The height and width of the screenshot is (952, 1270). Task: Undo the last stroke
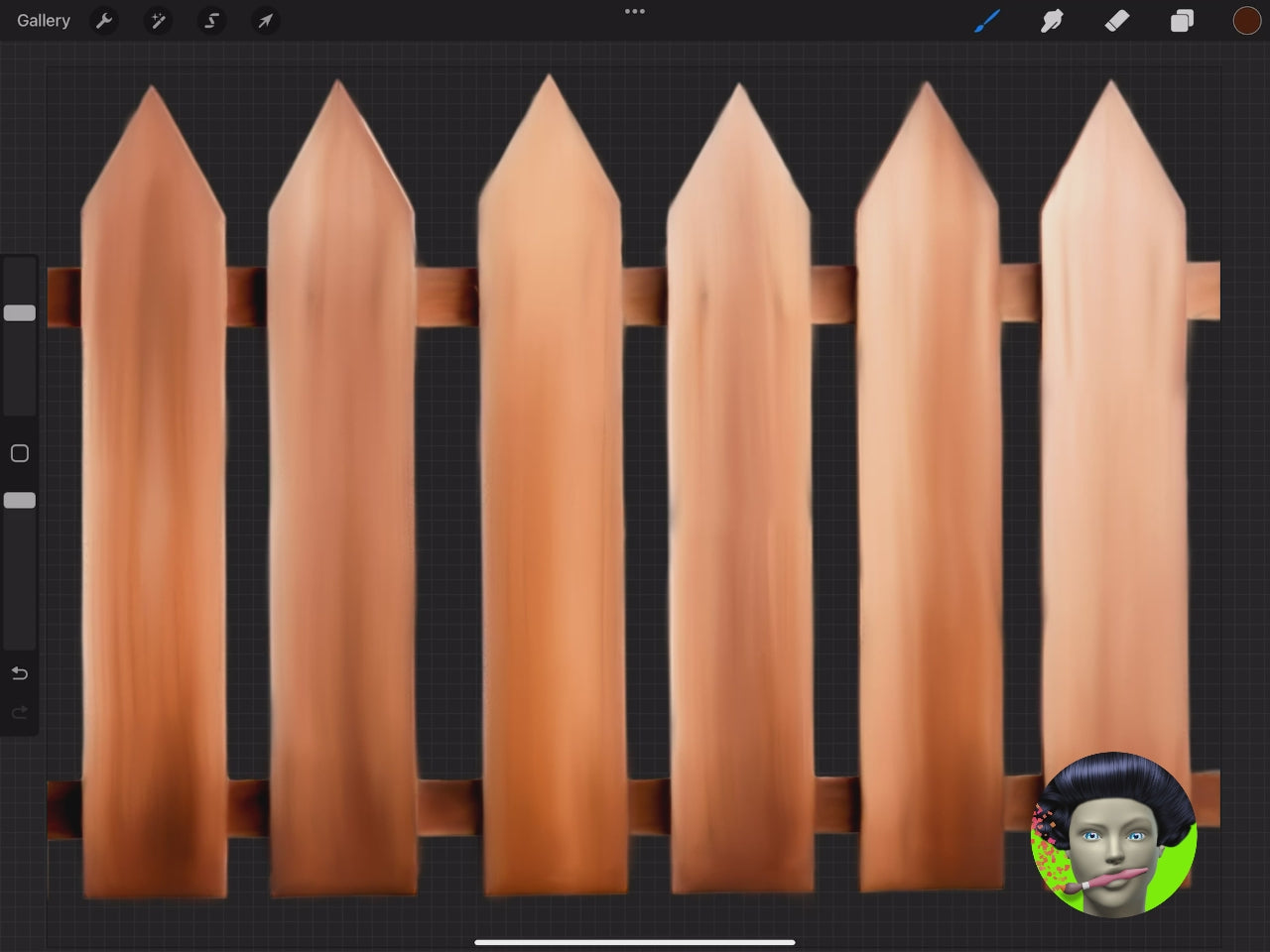click(20, 674)
